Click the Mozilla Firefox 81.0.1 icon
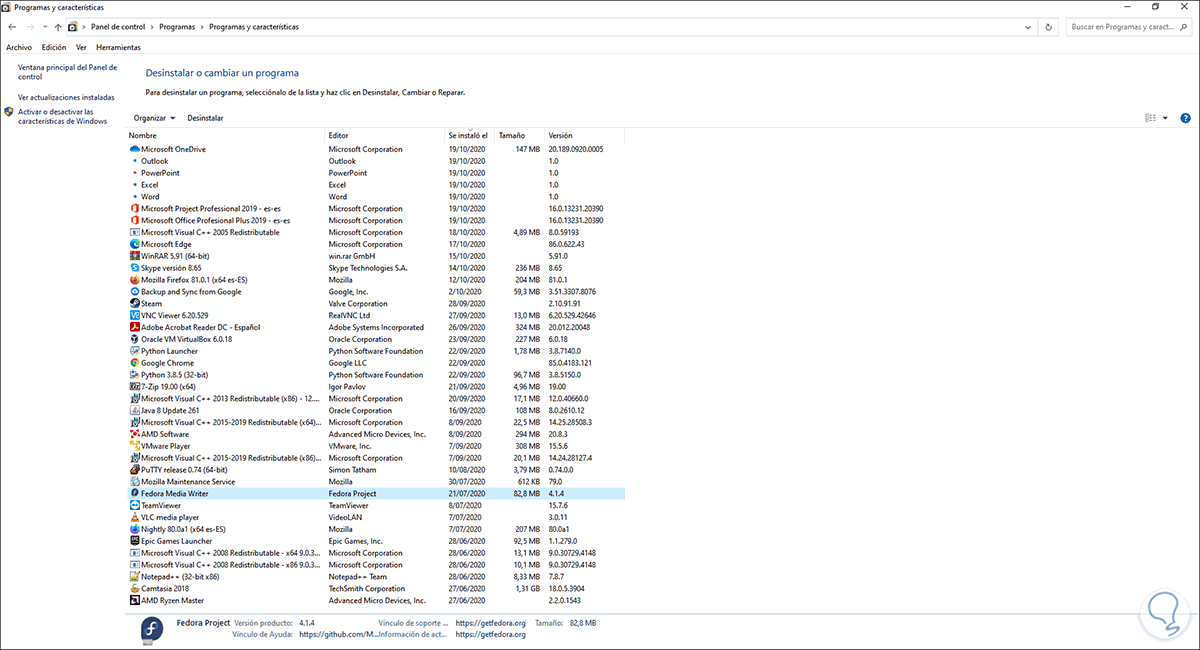The image size is (1200, 650). (134, 280)
